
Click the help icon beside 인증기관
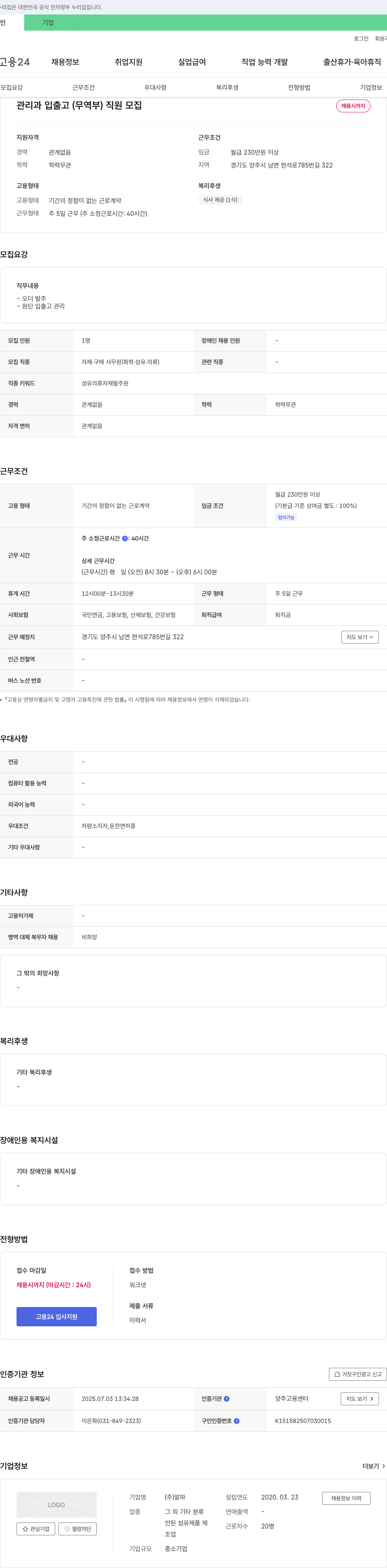pyautogui.click(x=227, y=1399)
